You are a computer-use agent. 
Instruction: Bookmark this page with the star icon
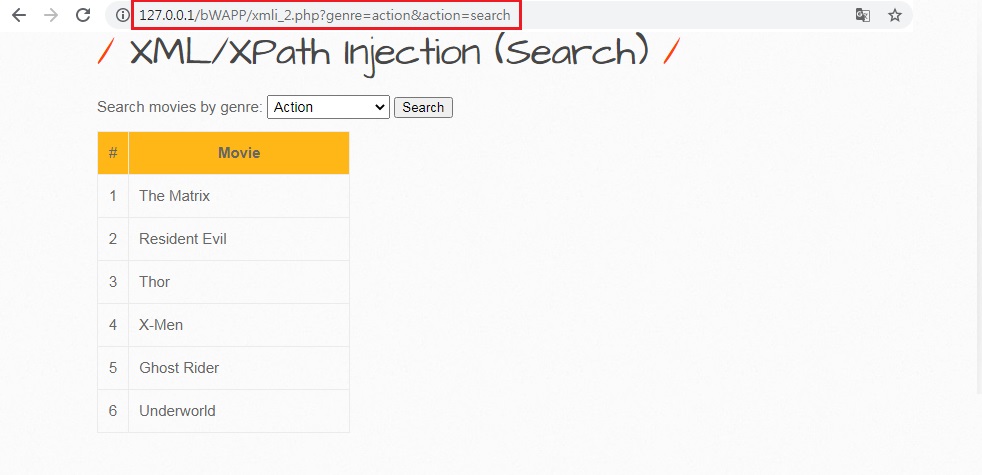pyautogui.click(x=894, y=15)
